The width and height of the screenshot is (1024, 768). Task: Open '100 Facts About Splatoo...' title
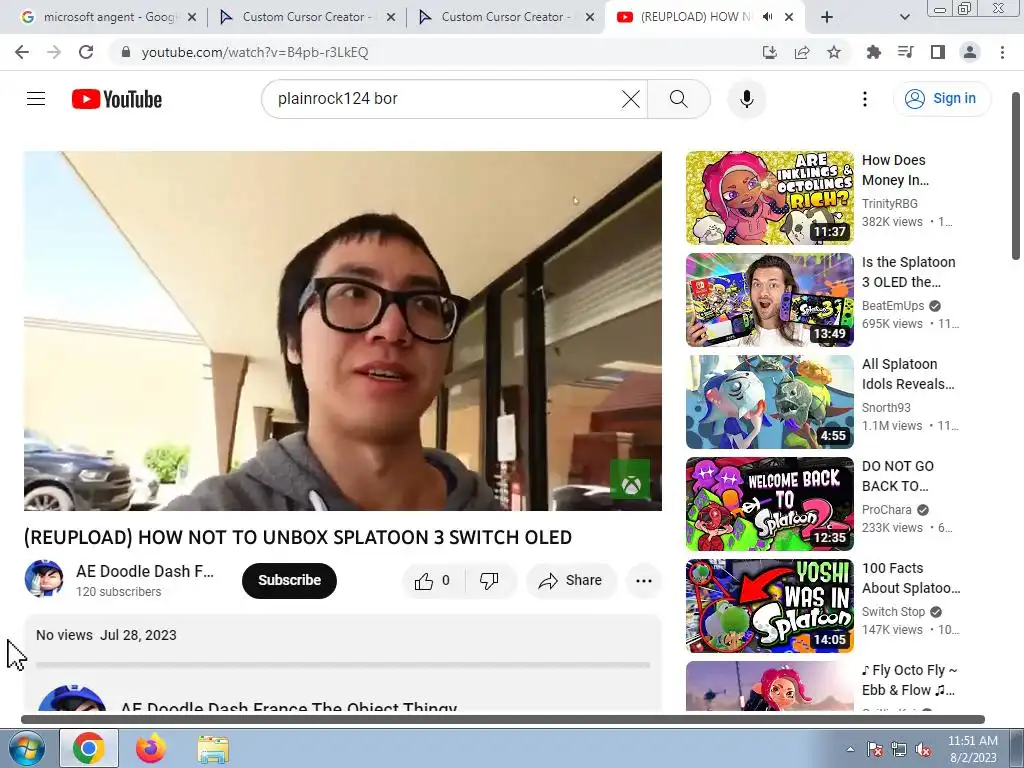click(911, 578)
